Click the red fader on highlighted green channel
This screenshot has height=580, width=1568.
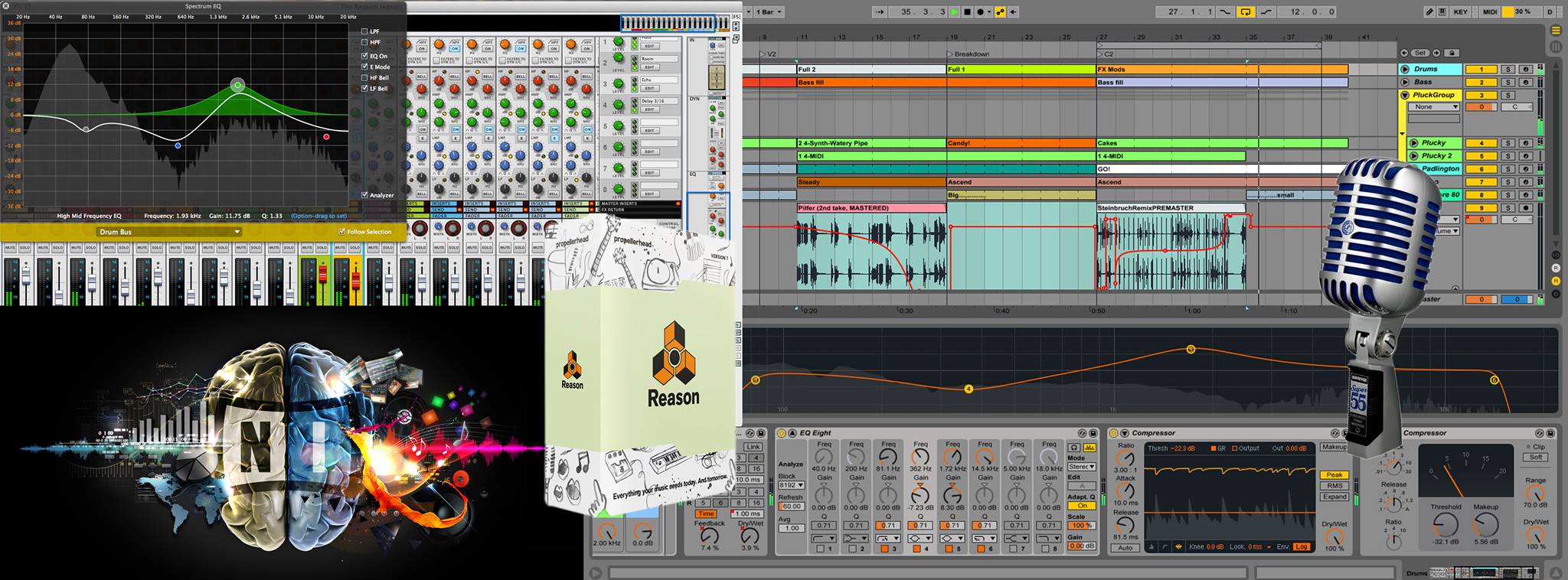coord(322,274)
